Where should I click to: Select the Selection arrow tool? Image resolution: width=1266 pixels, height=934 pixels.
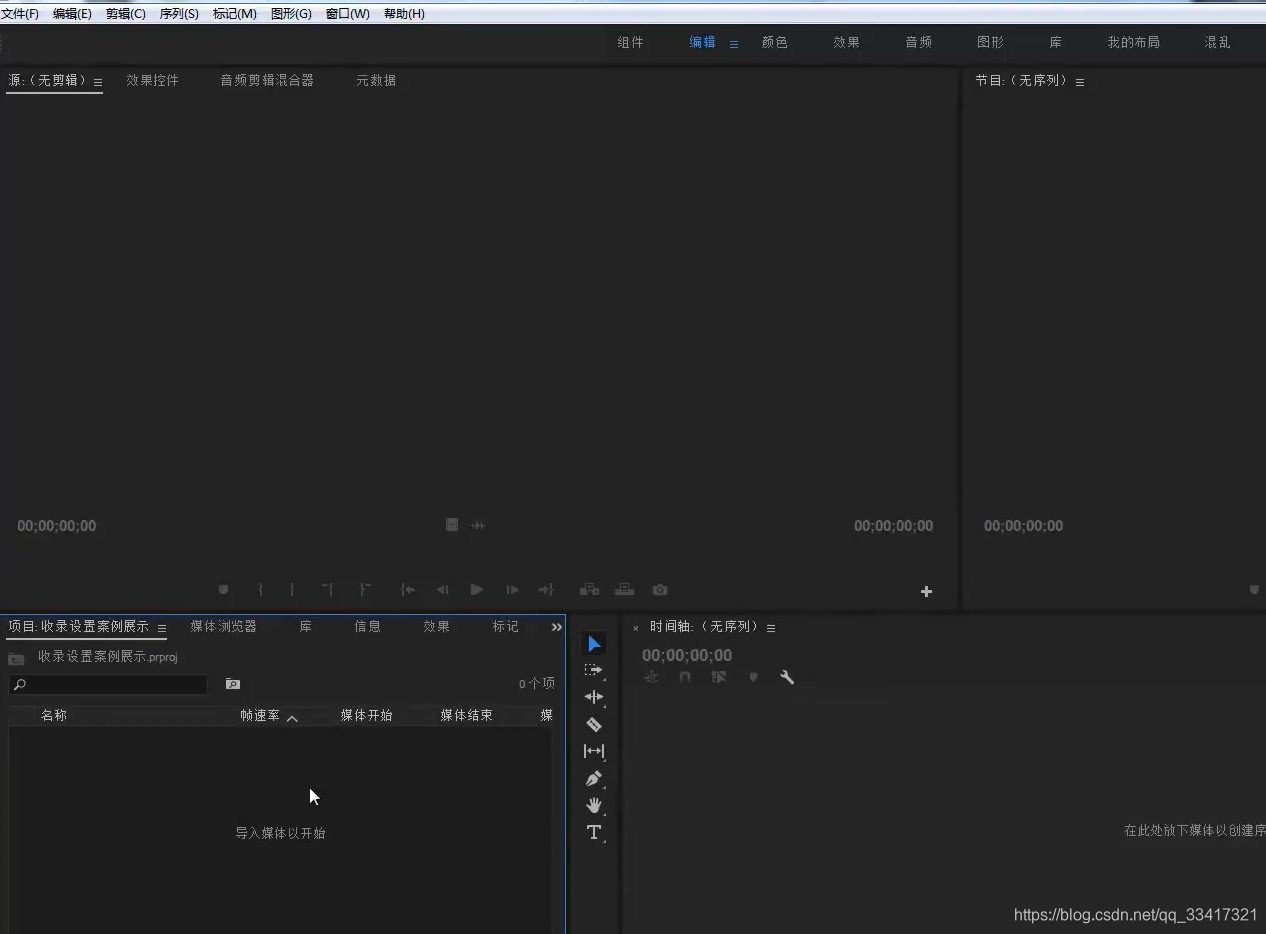tap(594, 643)
